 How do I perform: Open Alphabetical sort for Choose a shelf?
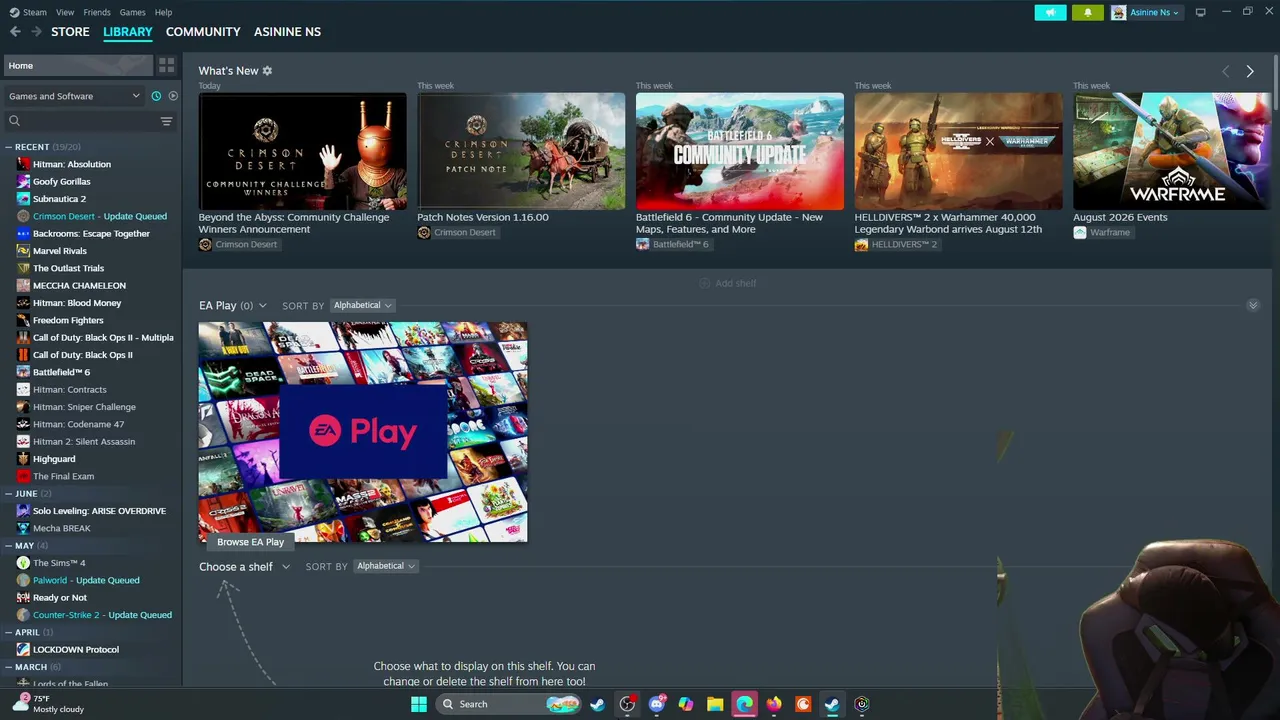point(385,566)
